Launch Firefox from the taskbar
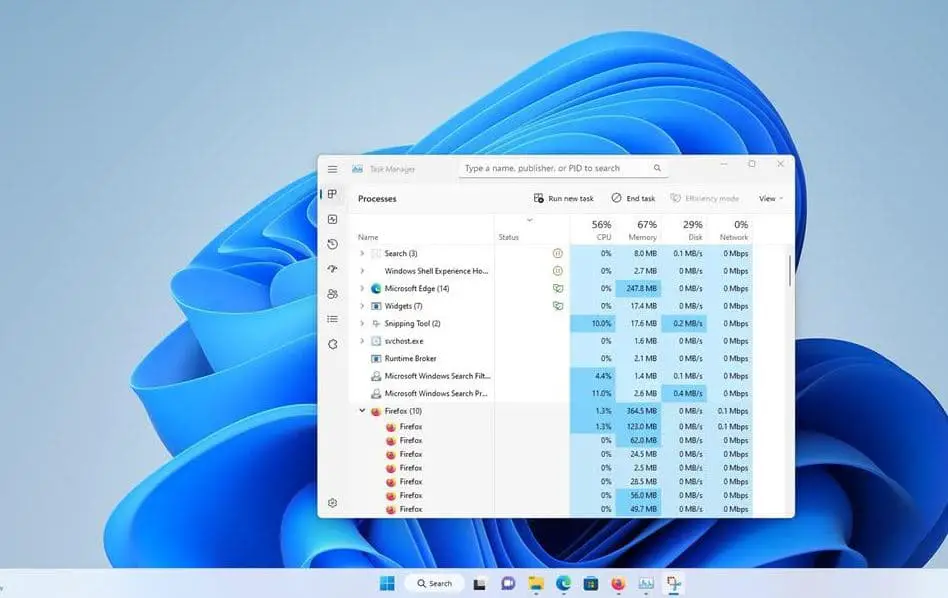The height and width of the screenshot is (598, 948). tap(618, 583)
